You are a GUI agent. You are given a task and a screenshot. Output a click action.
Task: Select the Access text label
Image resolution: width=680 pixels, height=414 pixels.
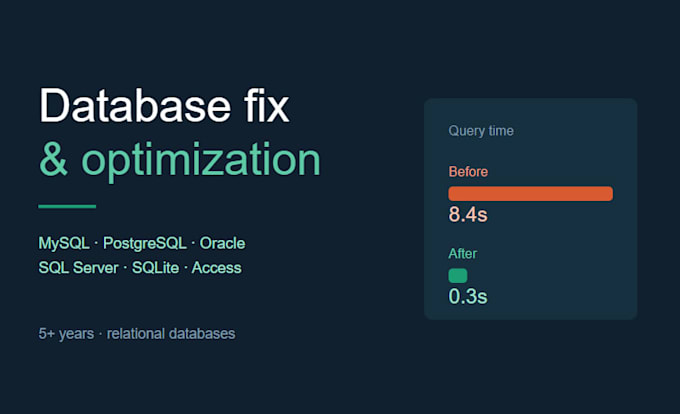(x=216, y=268)
